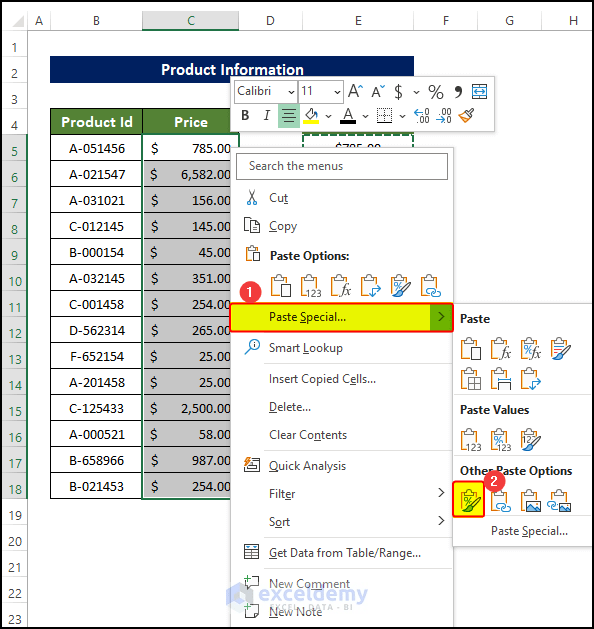Click Decrease Font Size icon in mini toolbar

coord(378,91)
